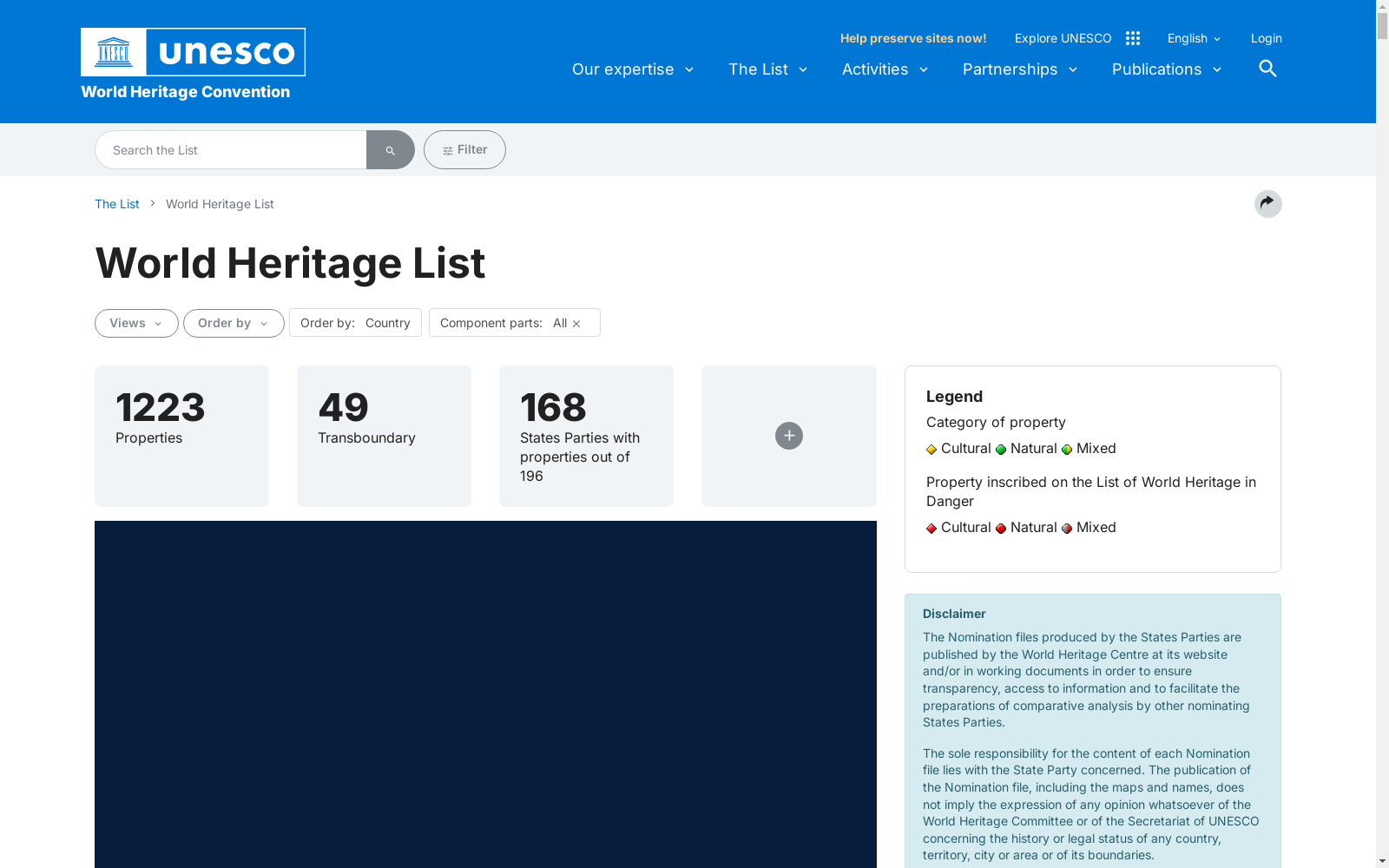Click the share arrow icon

click(1268, 204)
